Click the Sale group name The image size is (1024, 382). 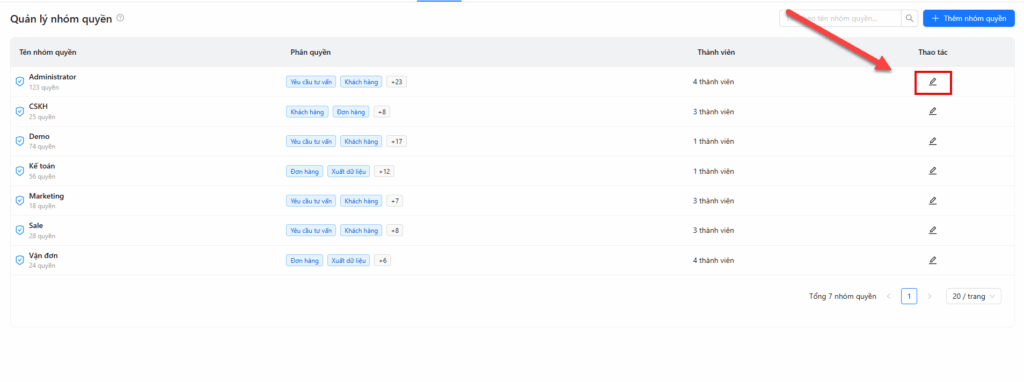(x=36, y=225)
